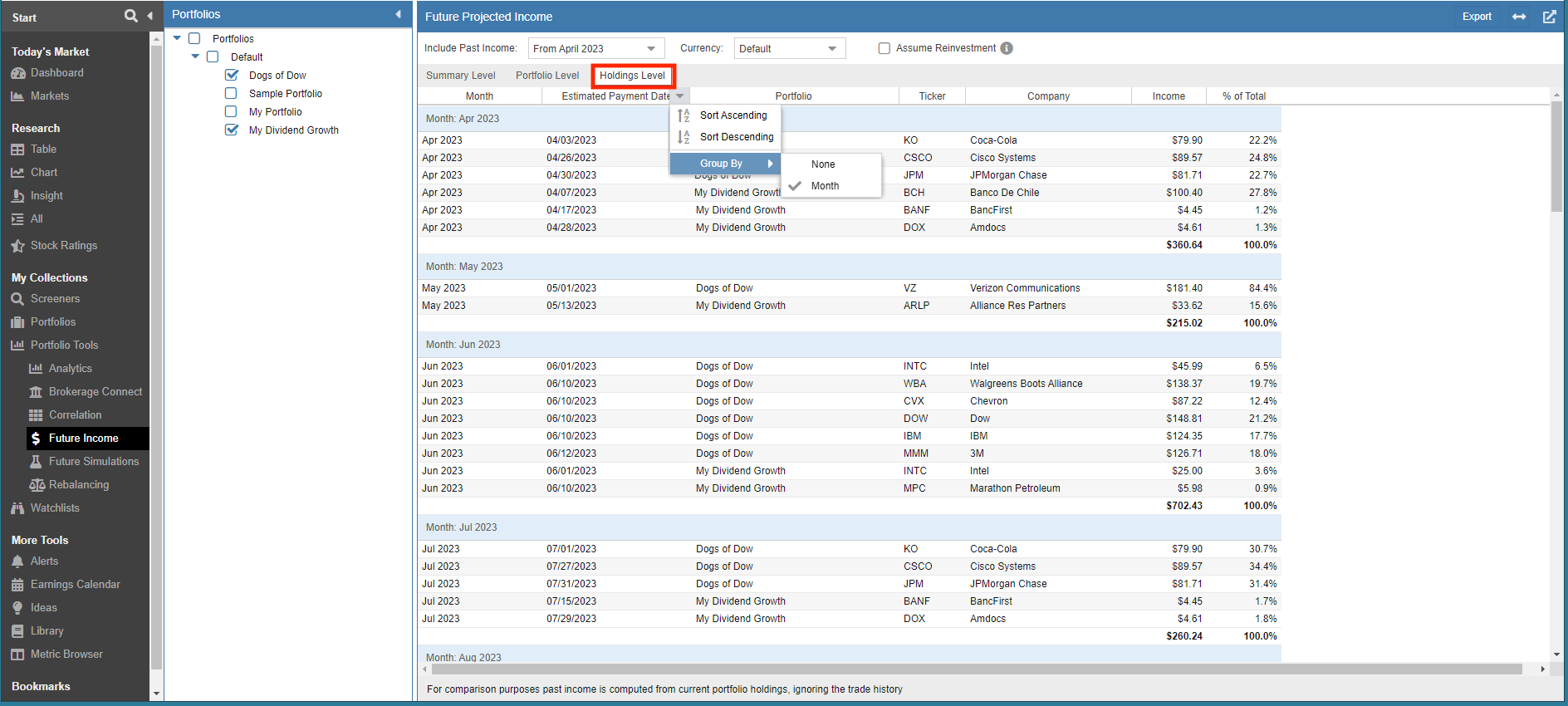
Task: Open the Insight icon
Action: click(17, 196)
